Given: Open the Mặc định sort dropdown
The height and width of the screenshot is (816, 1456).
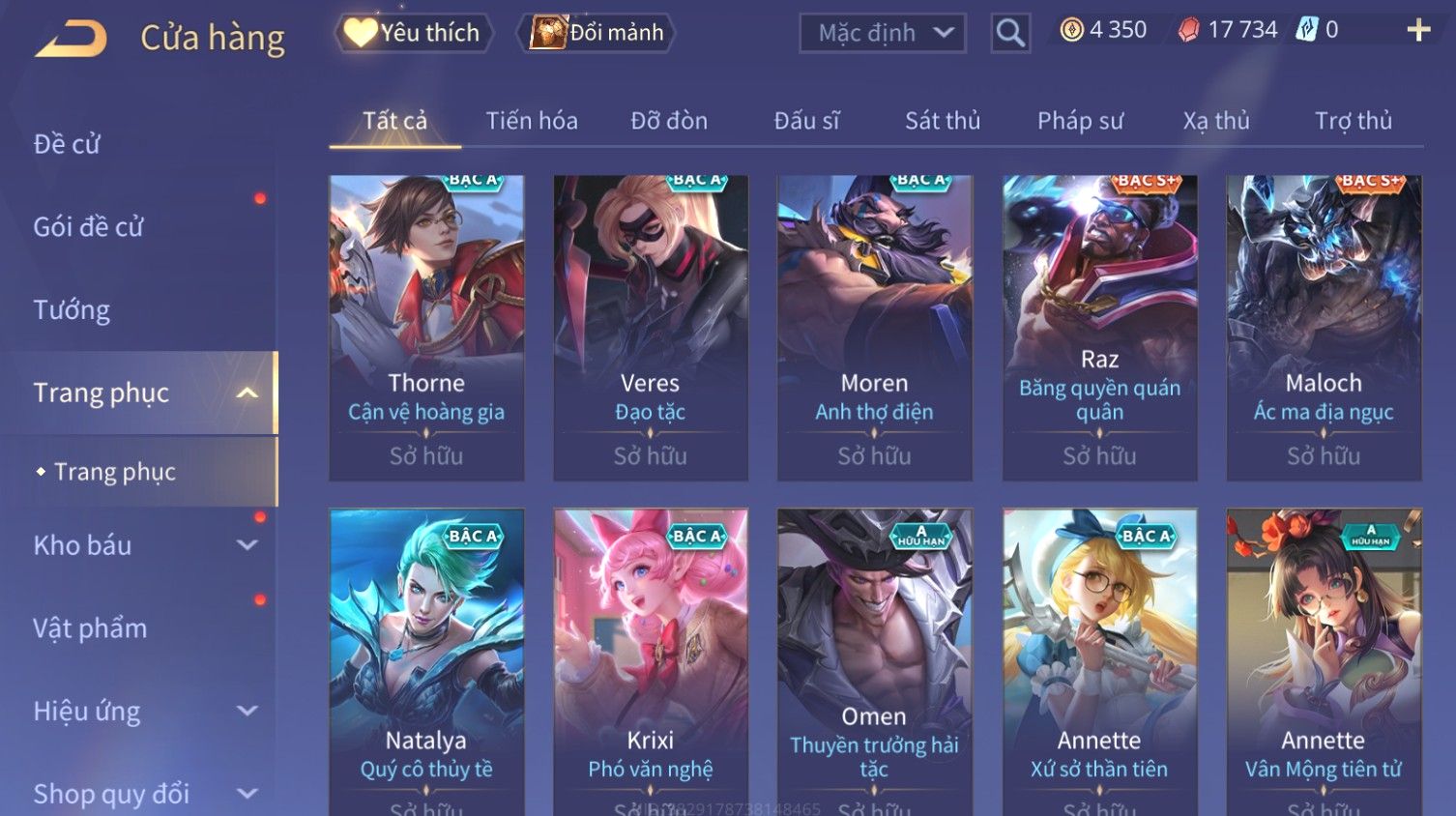Looking at the screenshot, I should [883, 33].
